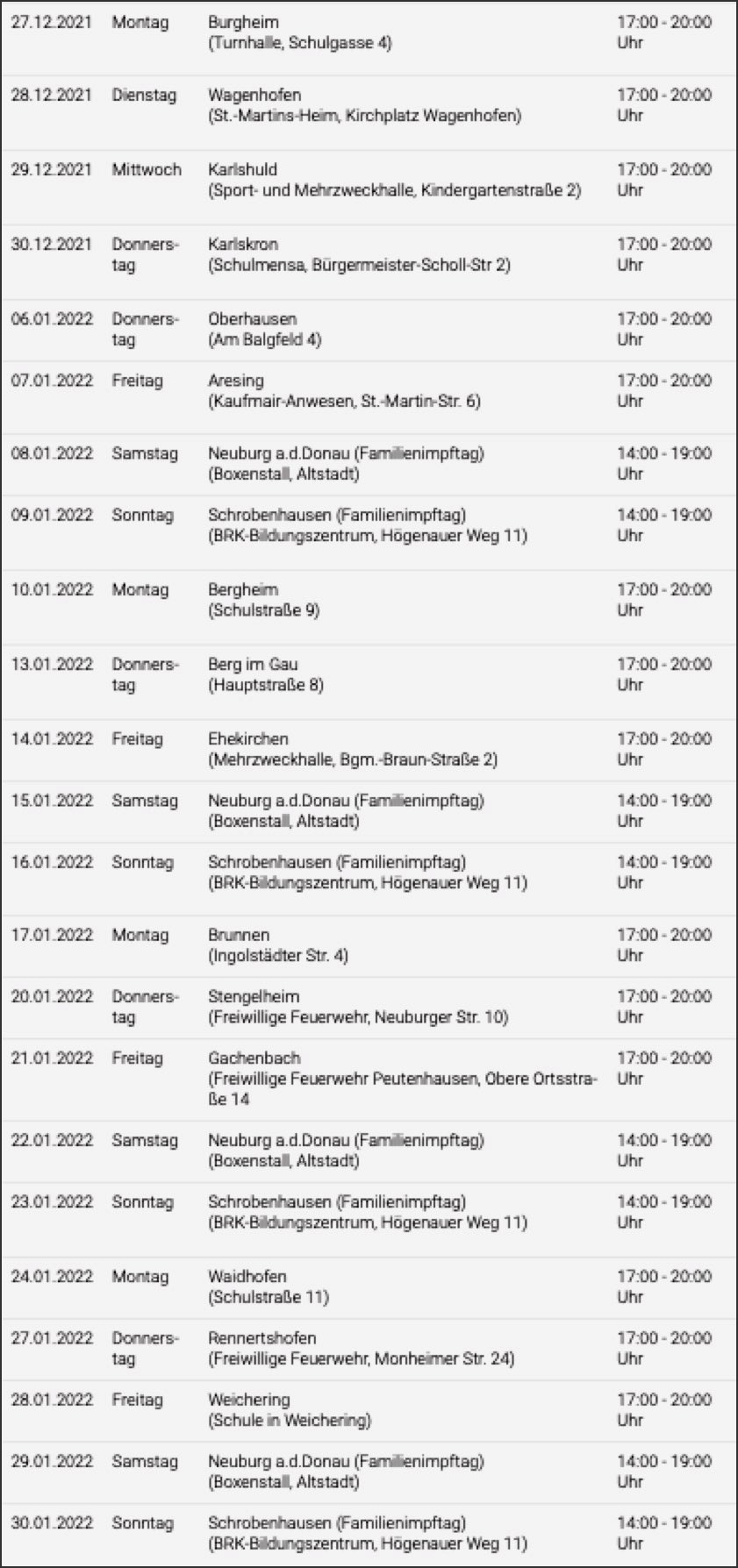Select the Stengelheim Freiwillige Feuerwehr entry
This screenshot has height=1568, width=738.
(357, 1007)
